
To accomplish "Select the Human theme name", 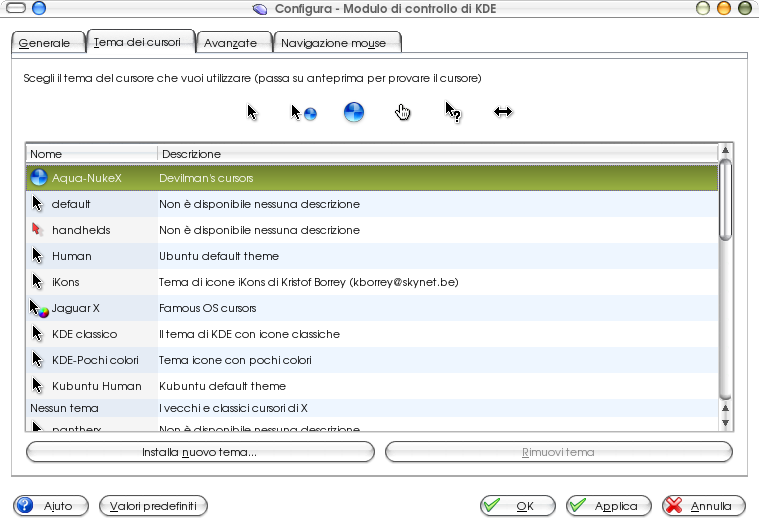I will point(72,256).
